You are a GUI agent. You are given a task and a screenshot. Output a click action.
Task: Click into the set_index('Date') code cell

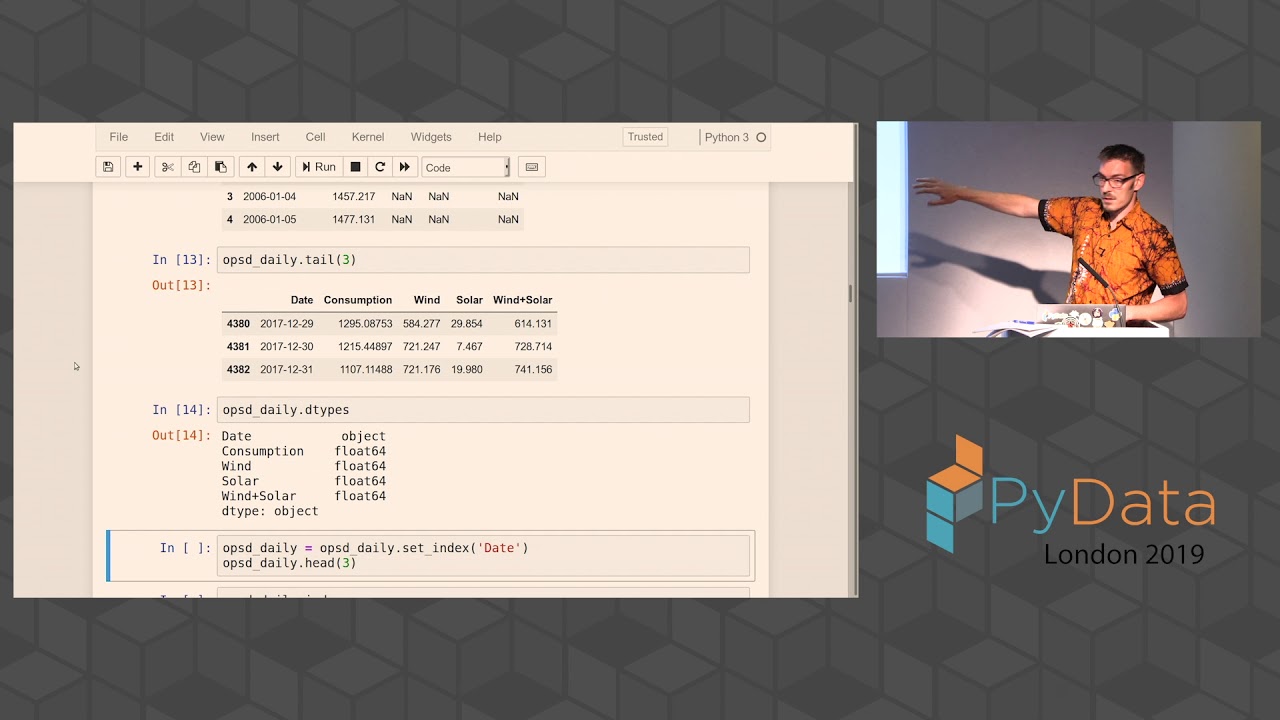[x=483, y=556]
